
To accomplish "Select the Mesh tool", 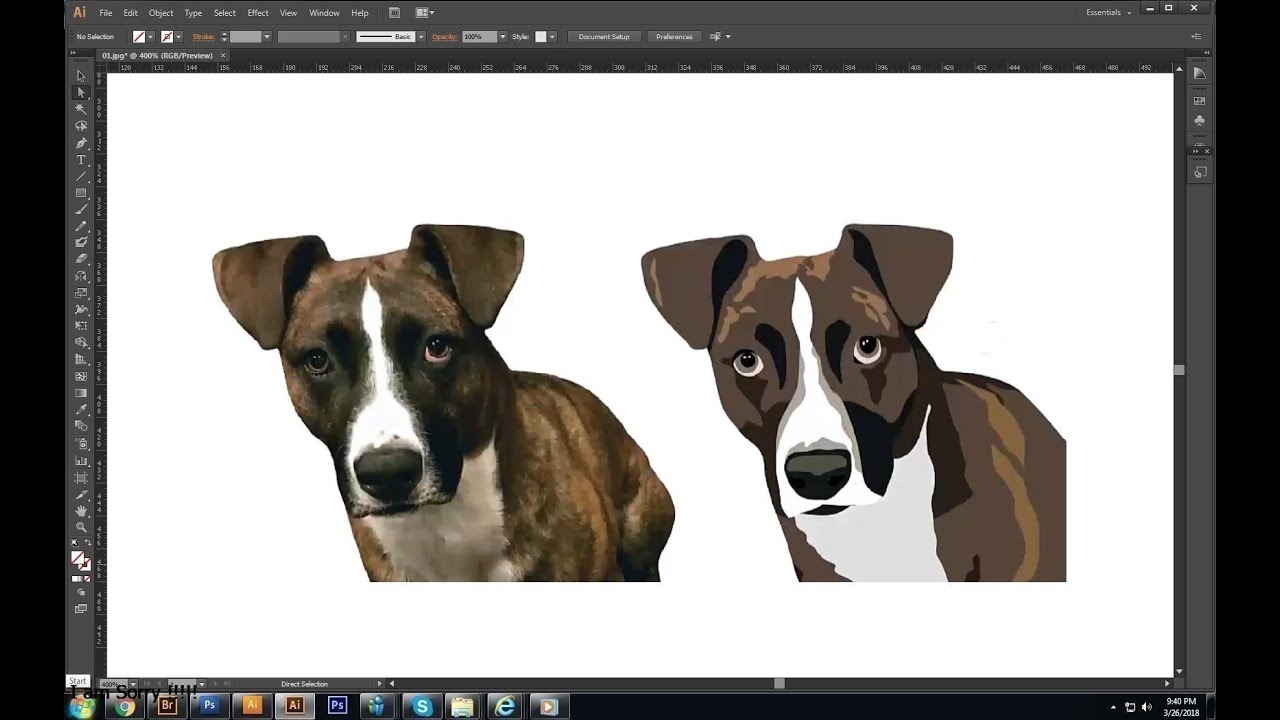I will click(81, 376).
